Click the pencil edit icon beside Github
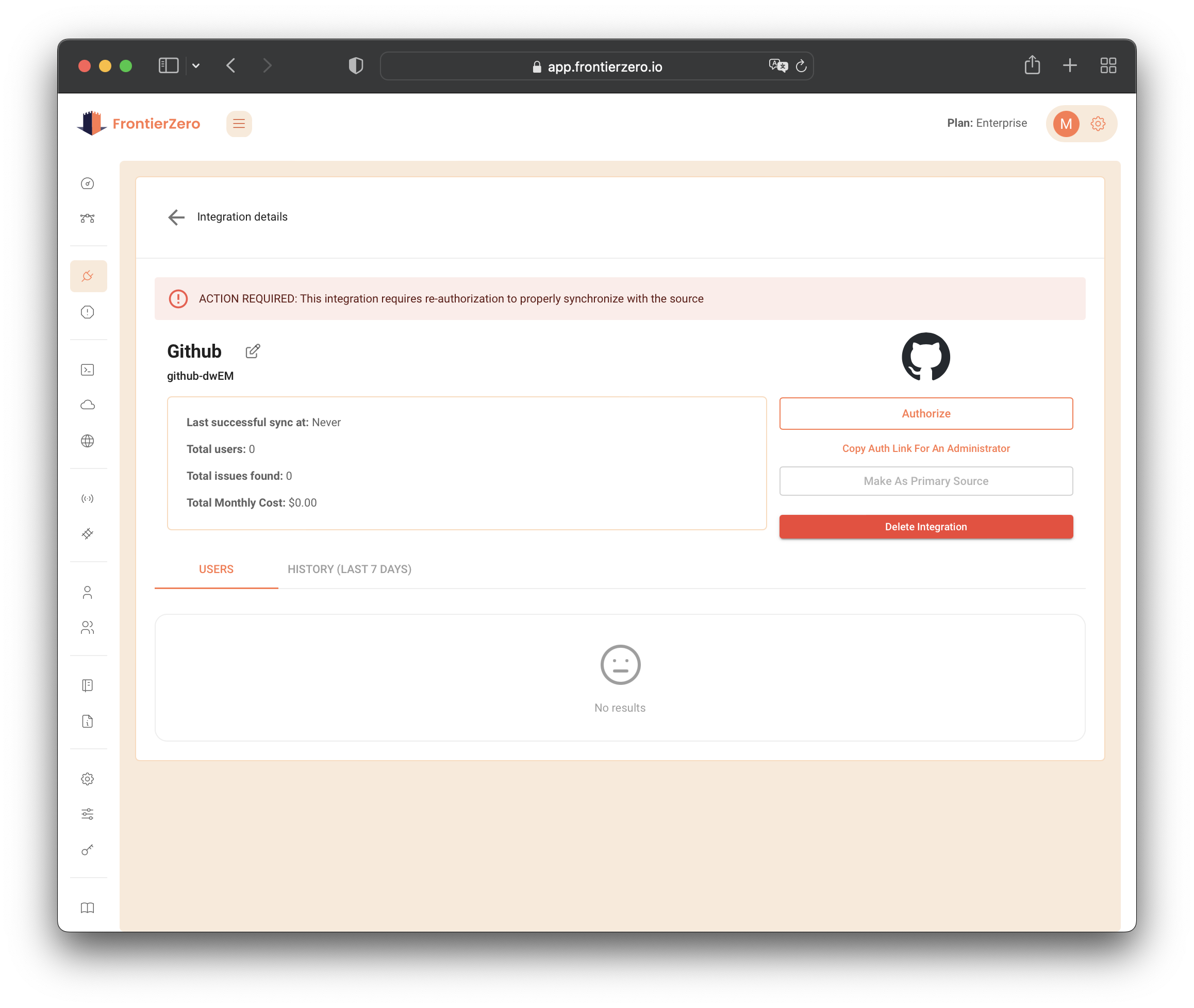1194x1008 pixels. (253, 351)
